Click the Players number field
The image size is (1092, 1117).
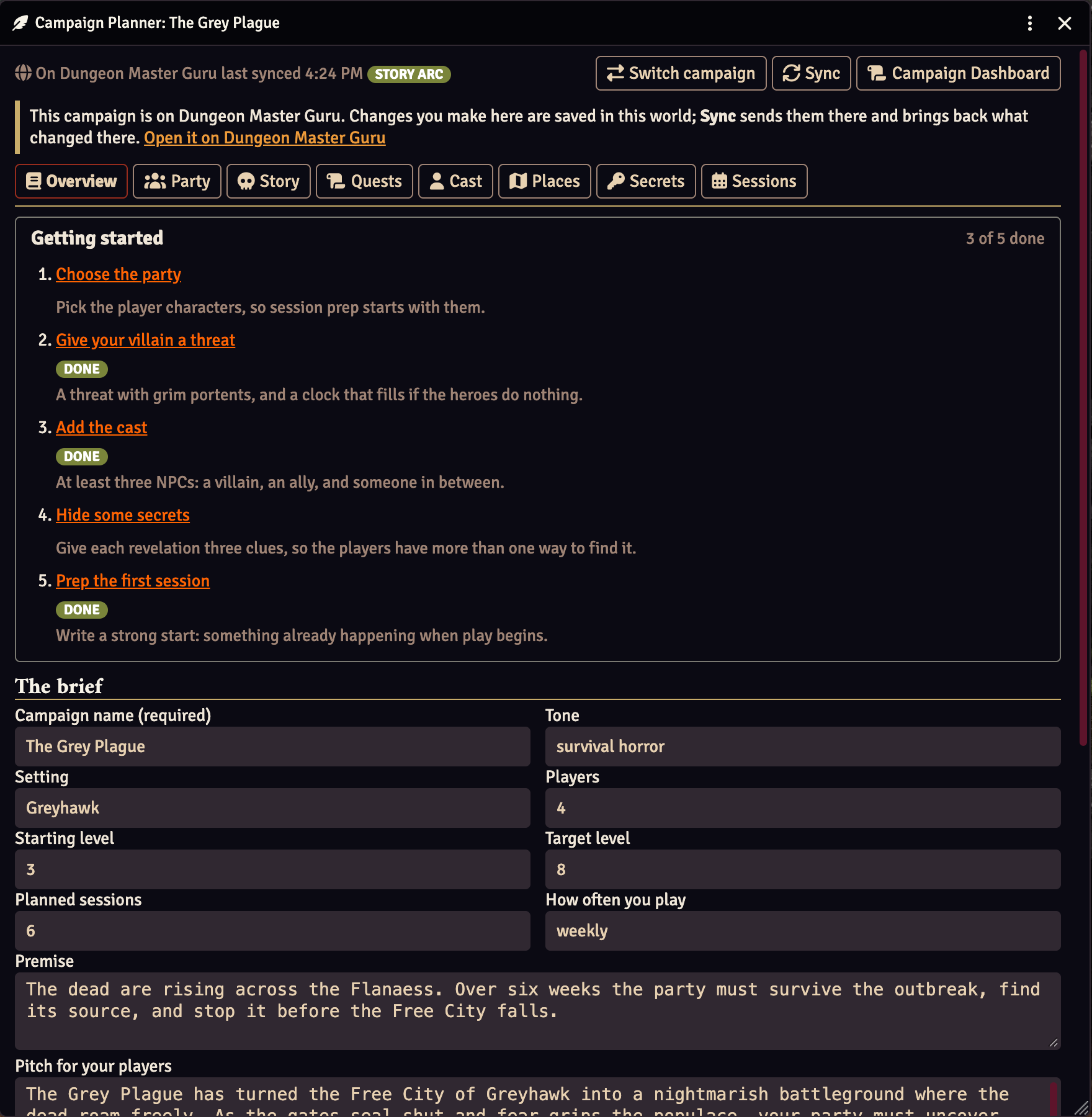coord(803,808)
